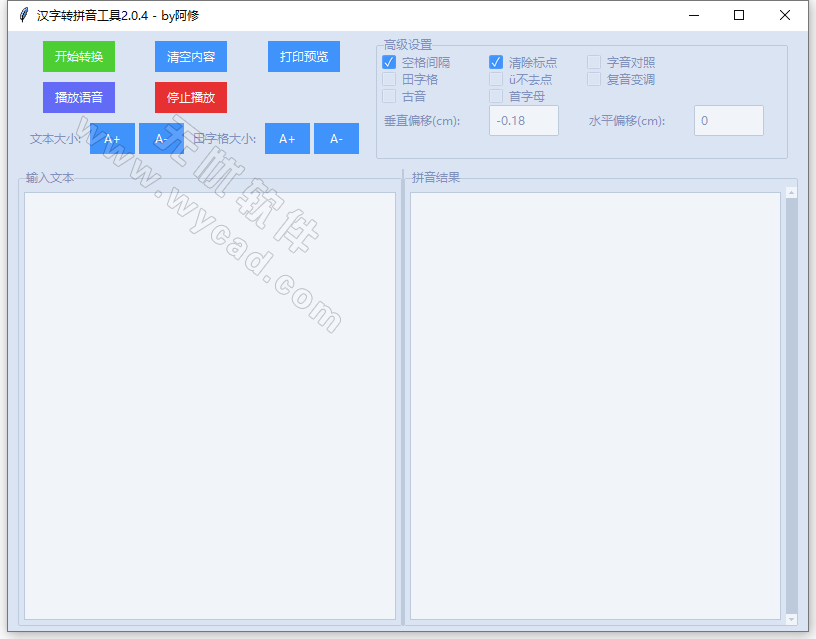
Task: Increase 田字格大小 with A+ button
Action: coord(287,139)
